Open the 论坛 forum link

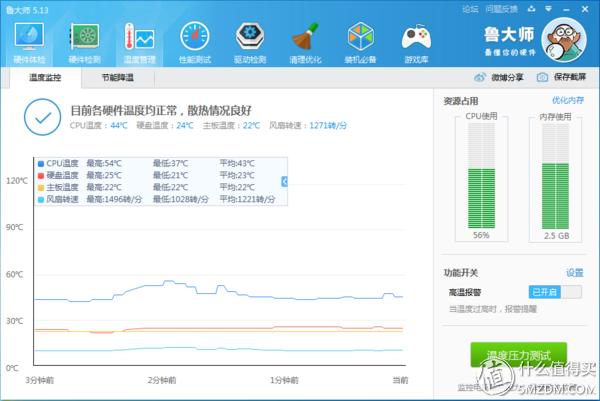(x=470, y=9)
